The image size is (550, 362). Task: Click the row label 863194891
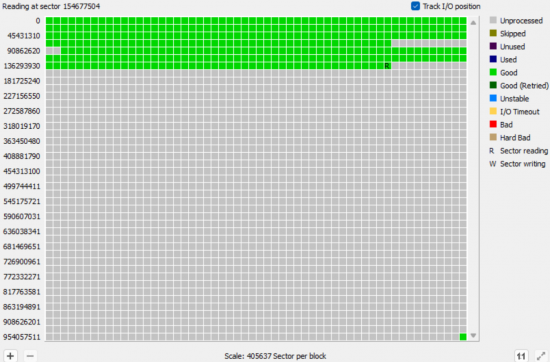(x=22, y=307)
